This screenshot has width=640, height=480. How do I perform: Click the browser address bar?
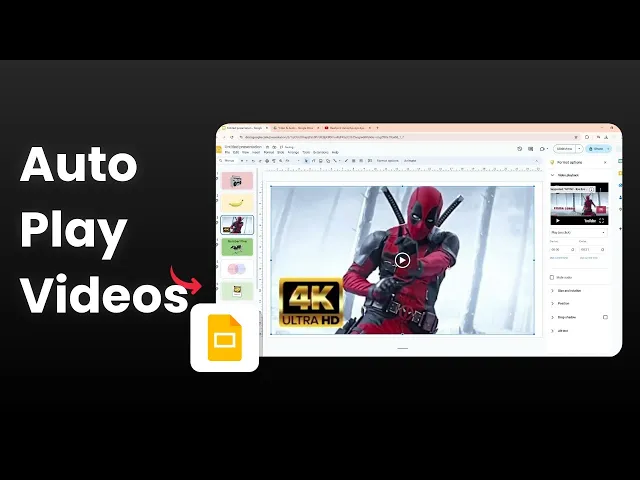click(408, 138)
